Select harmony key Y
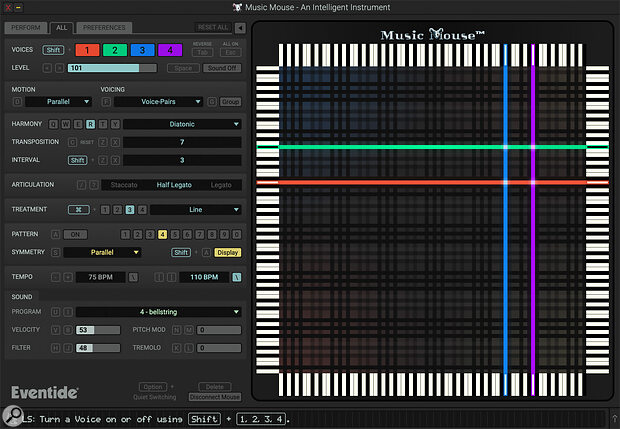Viewport: 620px width, 429px height. tap(115, 124)
